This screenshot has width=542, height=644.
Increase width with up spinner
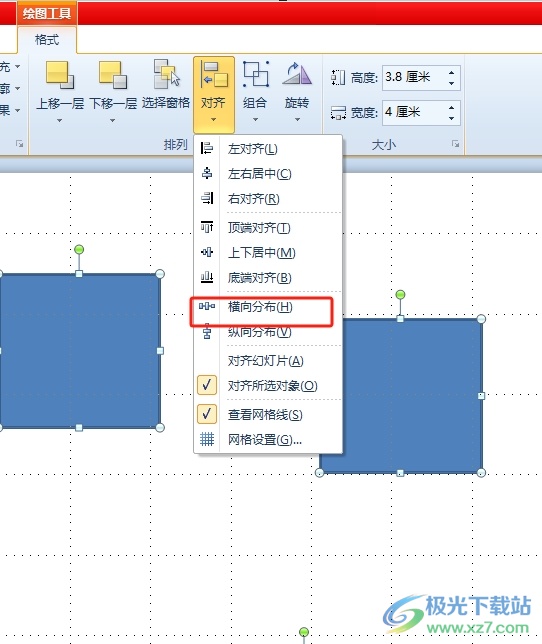(451, 107)
